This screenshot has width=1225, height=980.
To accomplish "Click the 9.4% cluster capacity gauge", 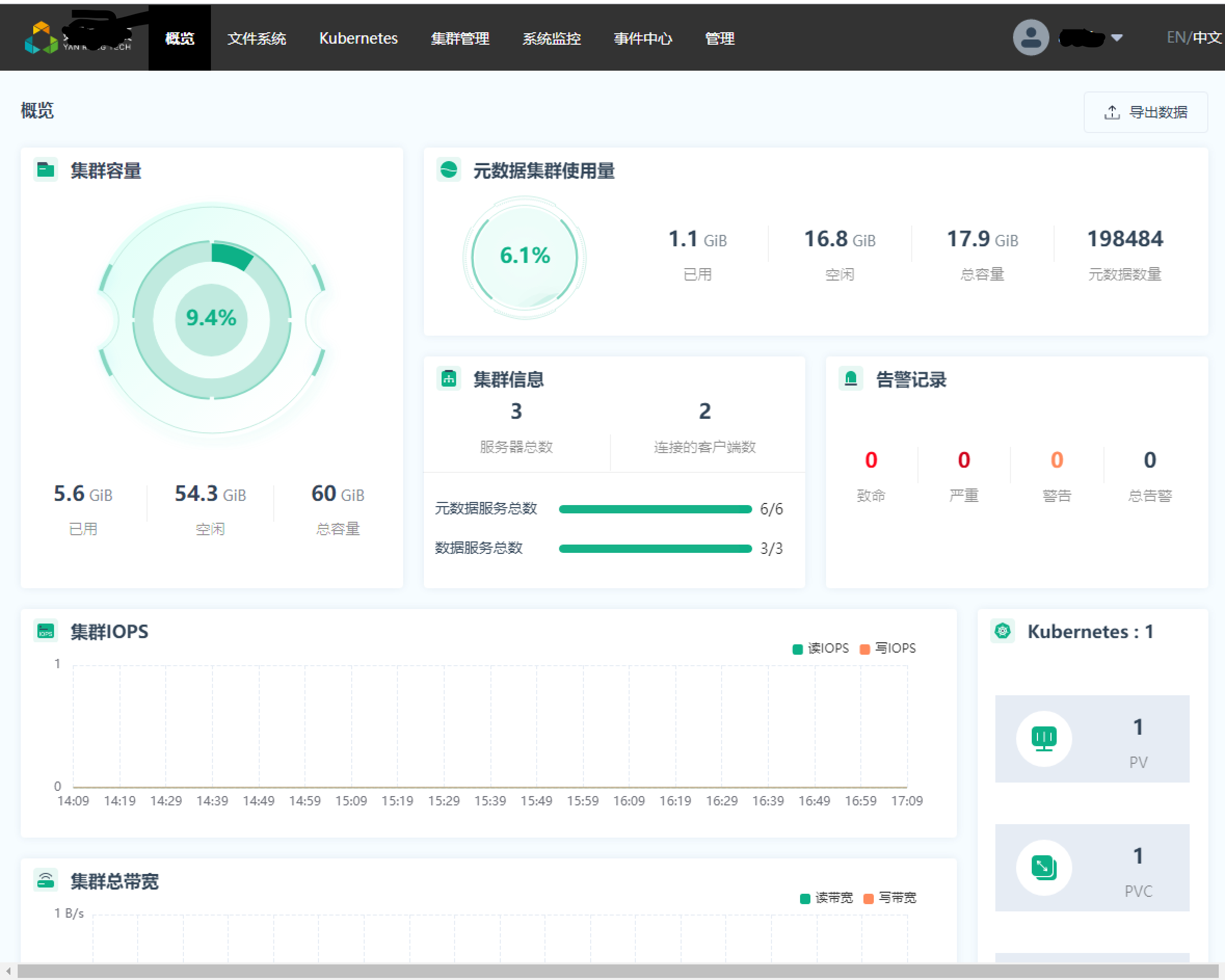I will [x=212, y=319].
